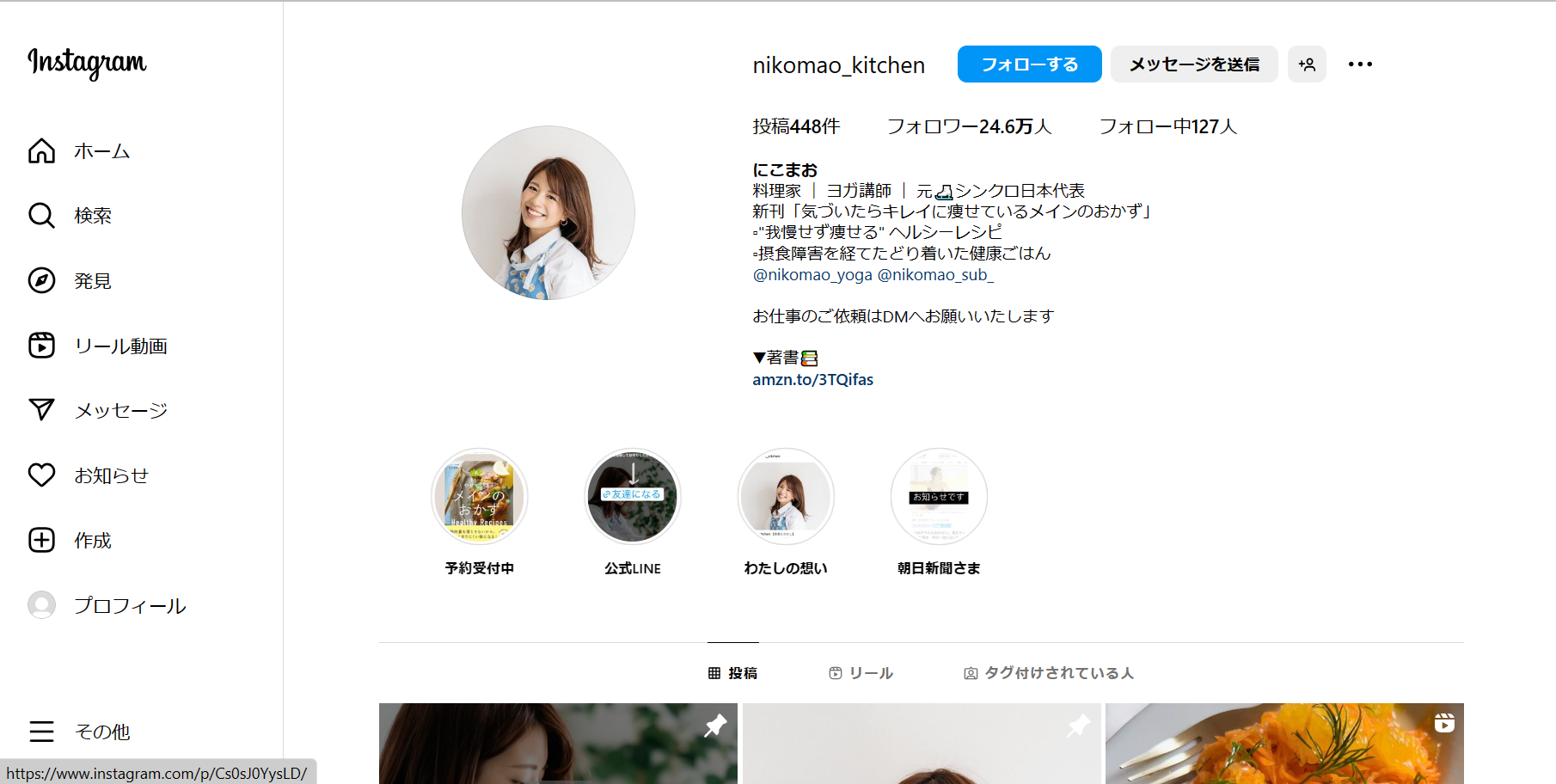1556x784 pixels.
Task: Click the large profile picture
Action: pos(548,213)
